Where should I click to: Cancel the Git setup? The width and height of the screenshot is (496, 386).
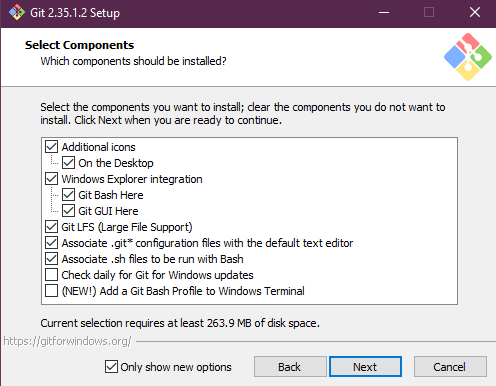click(x=450, y=367)
